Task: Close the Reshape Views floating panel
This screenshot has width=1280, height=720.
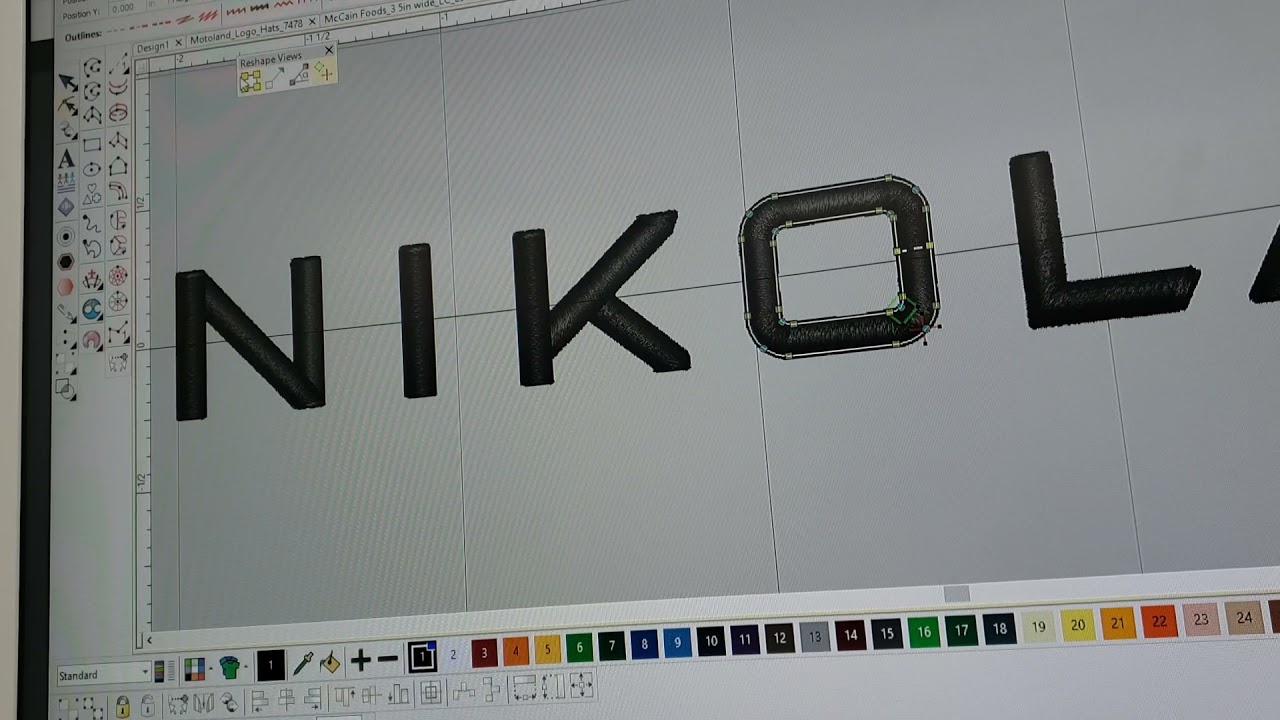Action: coord(329,49)
